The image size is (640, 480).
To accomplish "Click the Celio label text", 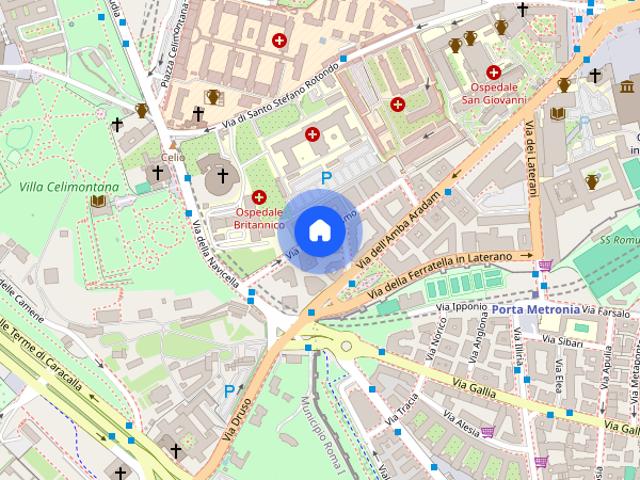I will coord(173,158).
